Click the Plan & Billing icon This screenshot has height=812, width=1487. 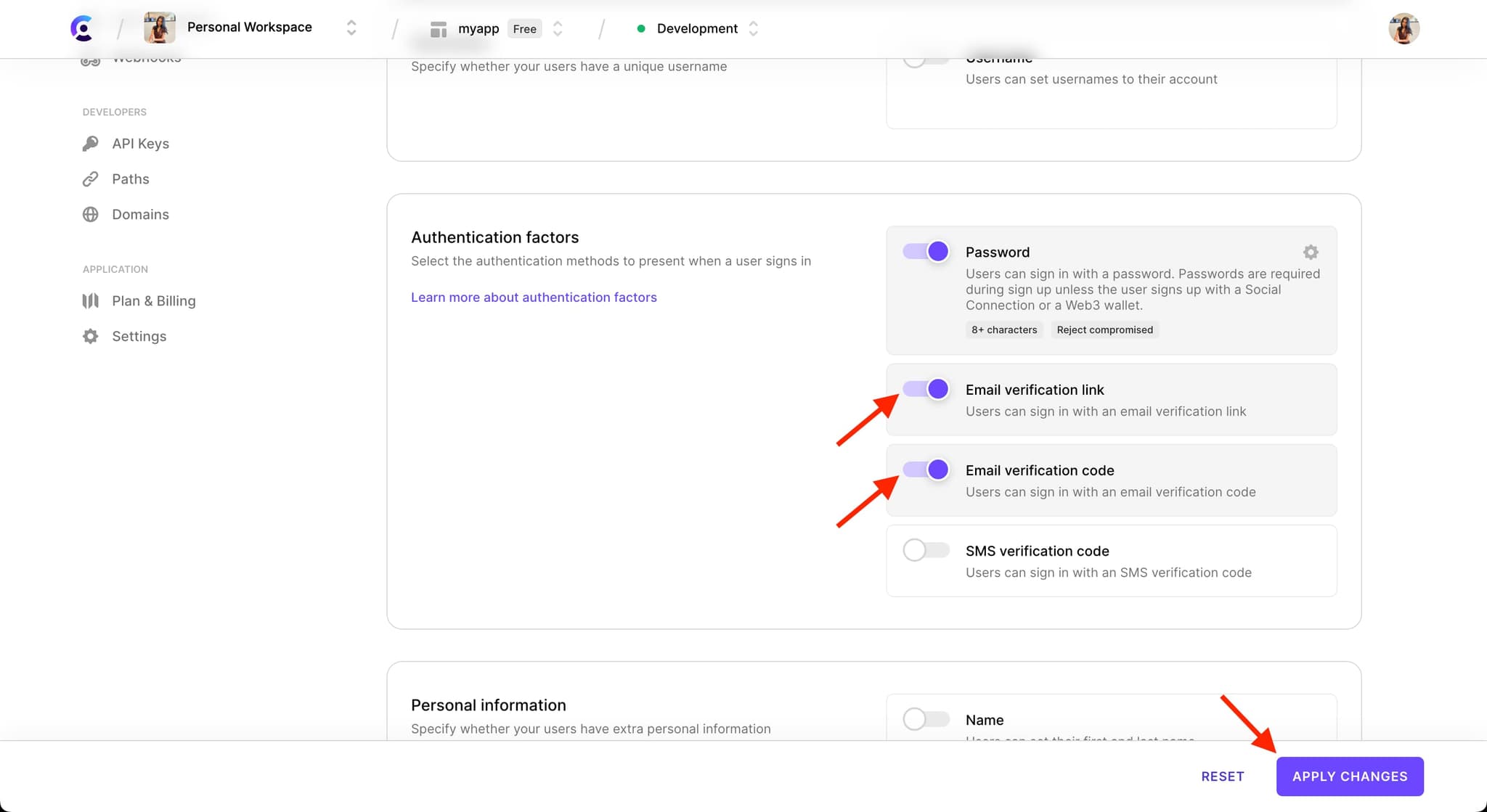[x=92, y=300]
